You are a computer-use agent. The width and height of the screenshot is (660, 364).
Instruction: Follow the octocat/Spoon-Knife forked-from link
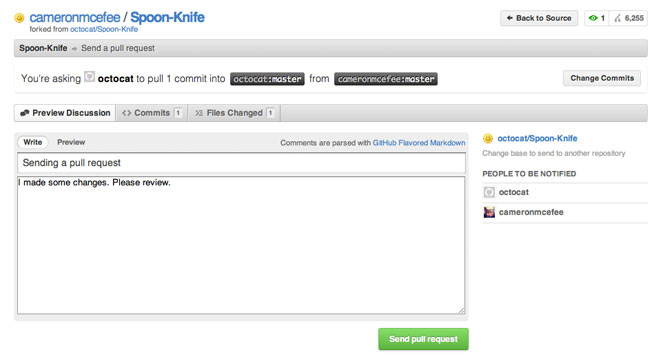(104, 29)
